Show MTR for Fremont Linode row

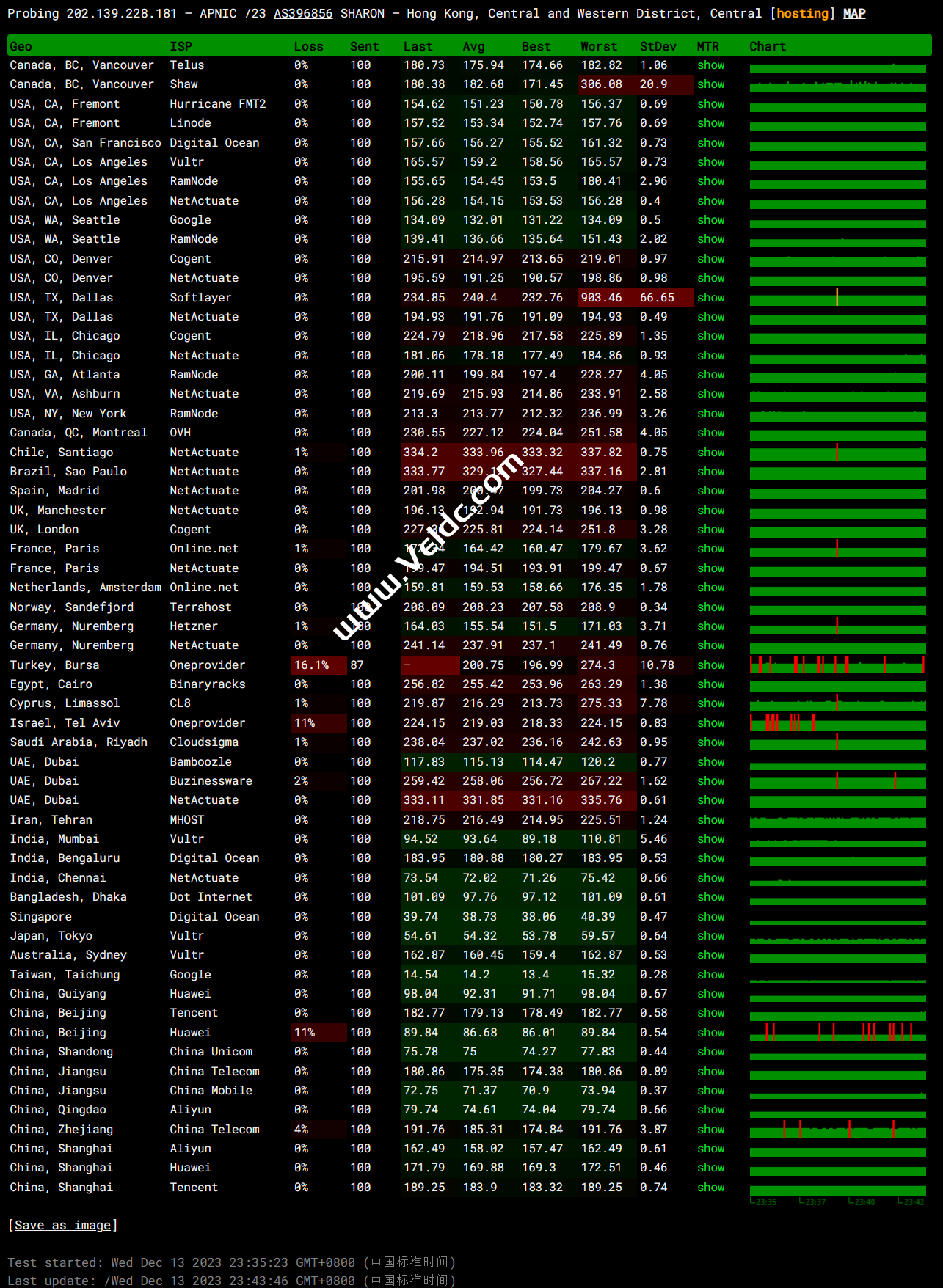pyautogui.click(x=711, y=123)
